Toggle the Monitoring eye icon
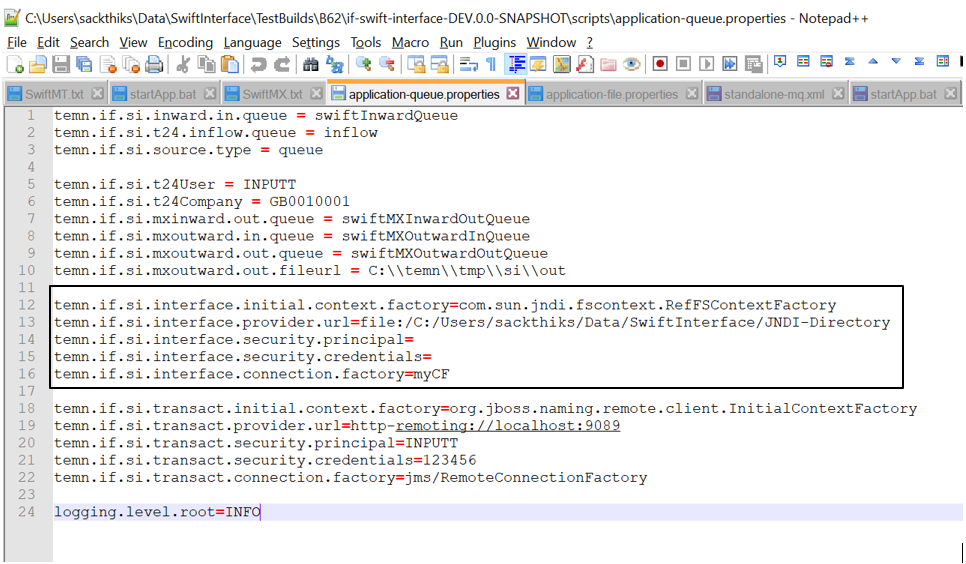966x564 pixels. (631, 64)
